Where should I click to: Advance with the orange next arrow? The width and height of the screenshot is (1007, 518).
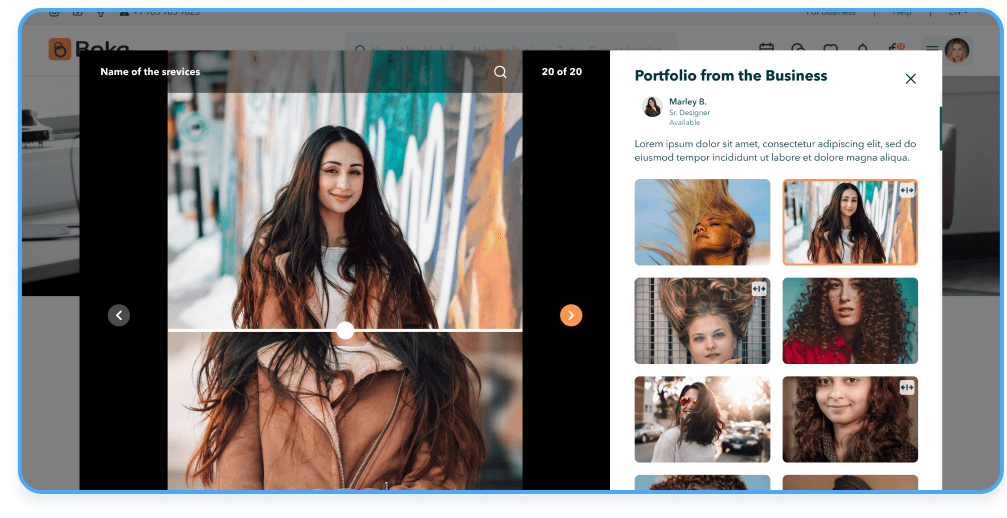coord(571,315)
